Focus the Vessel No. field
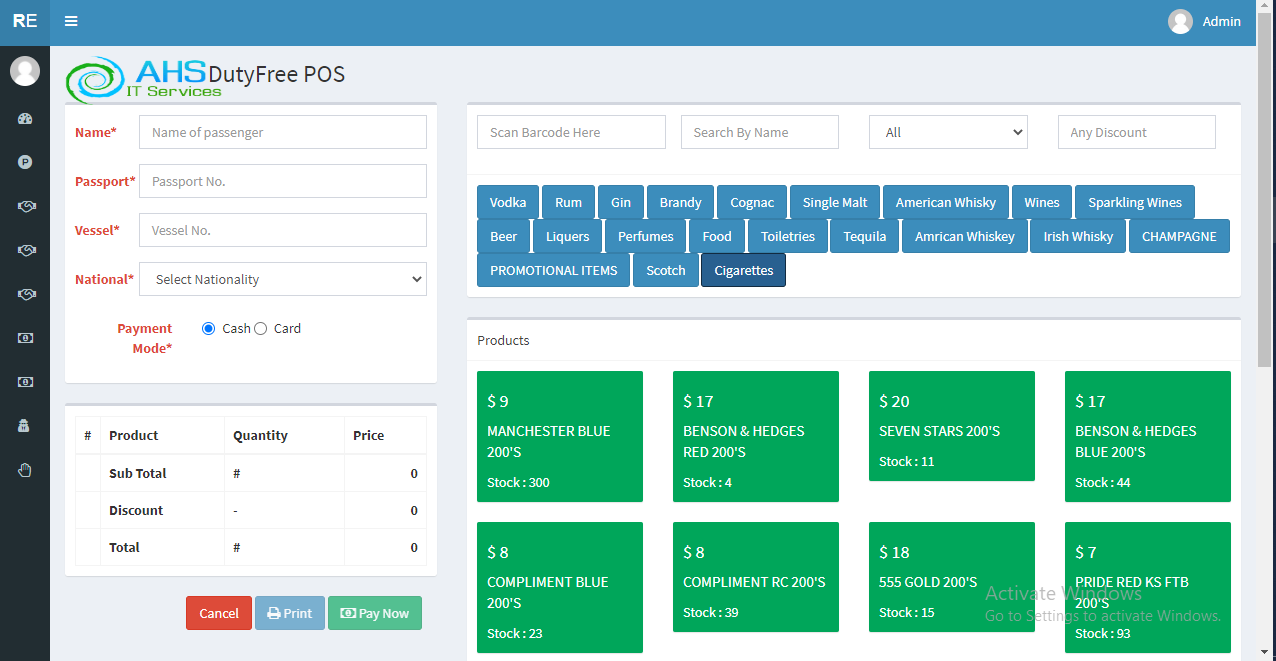 pos(283,230)
